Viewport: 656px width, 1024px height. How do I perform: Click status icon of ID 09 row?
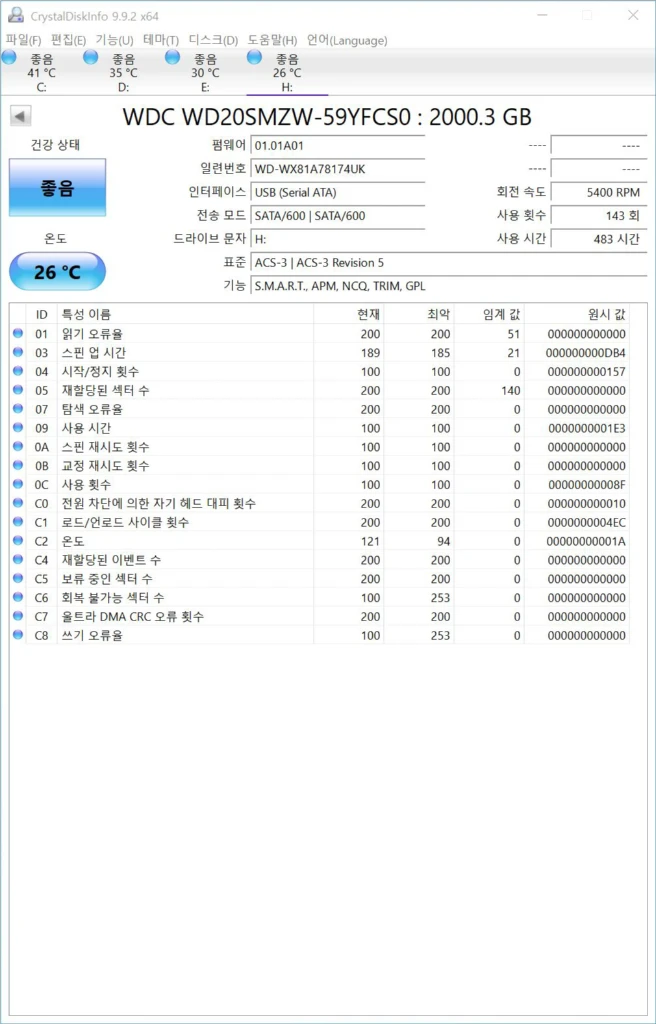click(x=17, y=428)
